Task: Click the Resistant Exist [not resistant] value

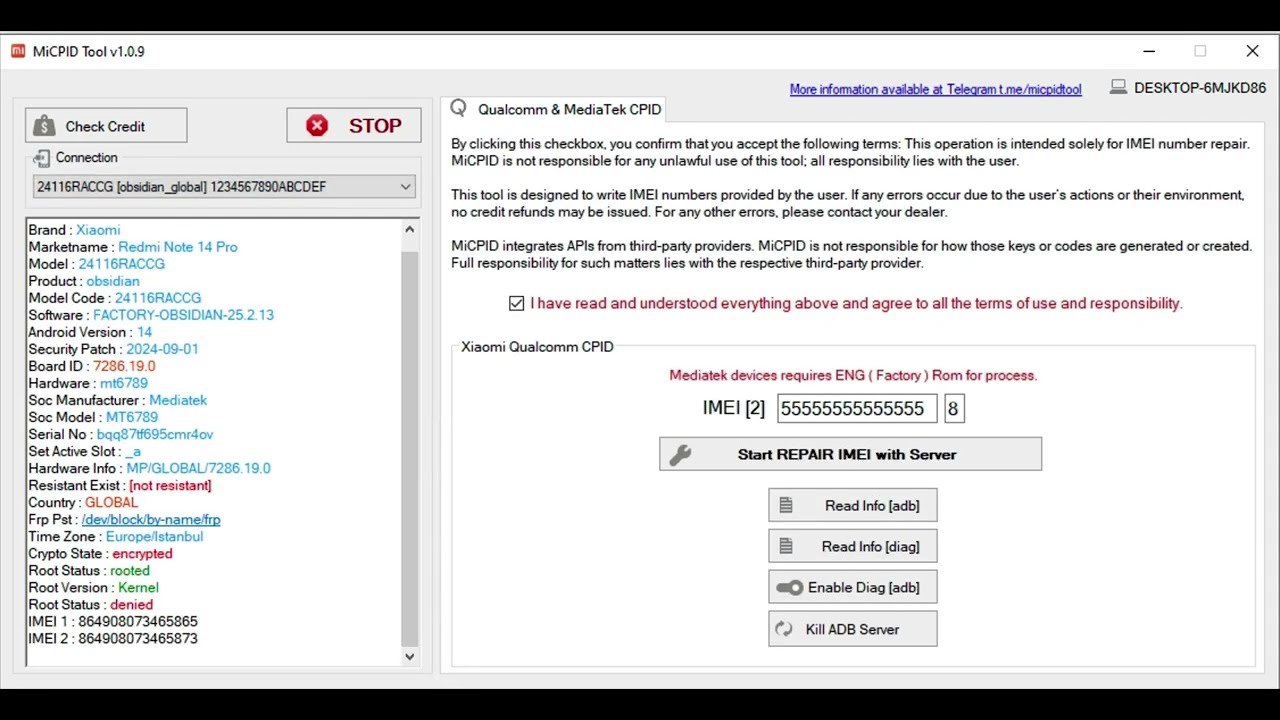Action: click(170, 486)
